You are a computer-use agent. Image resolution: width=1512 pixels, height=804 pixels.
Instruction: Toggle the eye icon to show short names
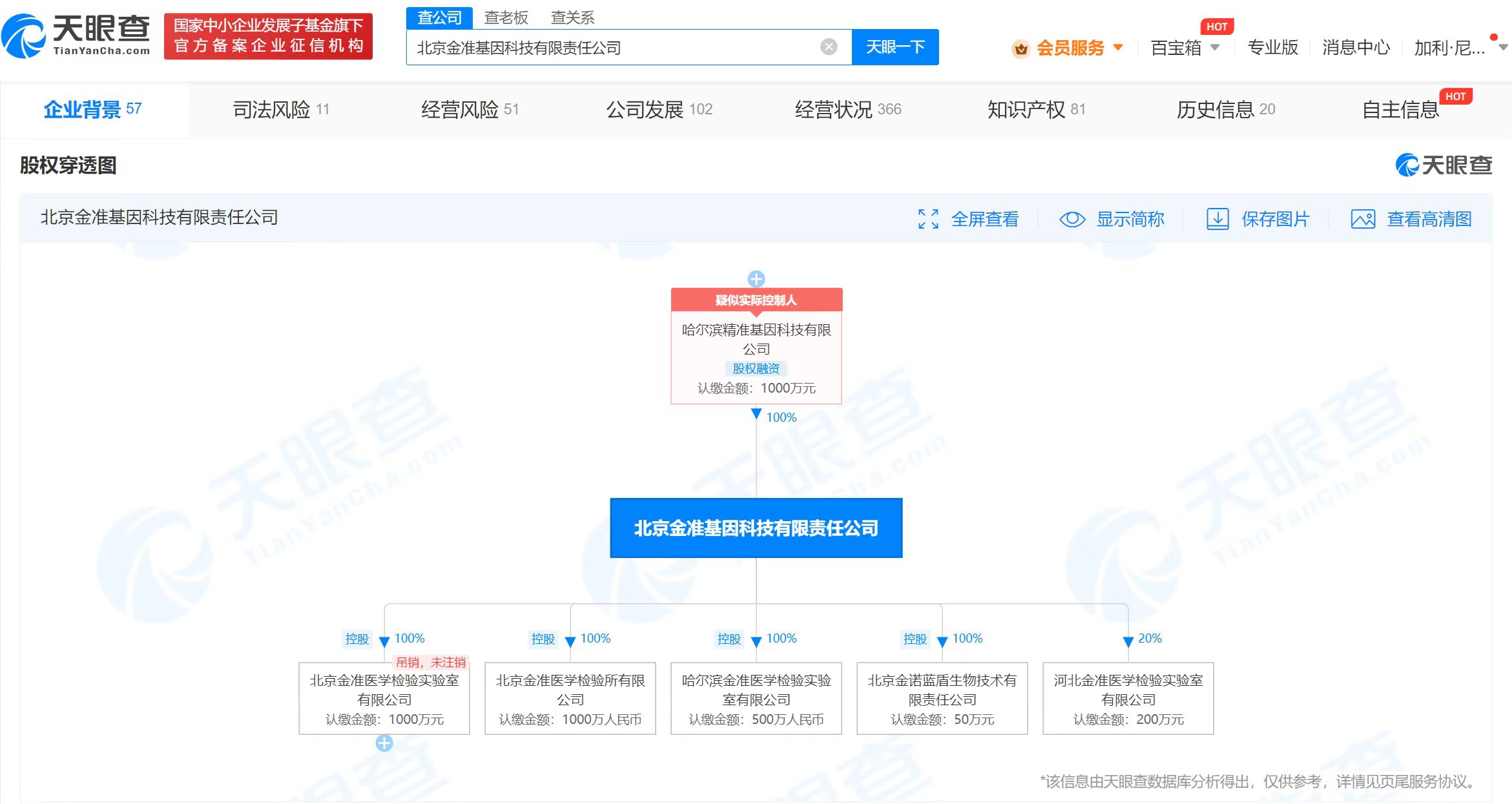[1072, 219]
